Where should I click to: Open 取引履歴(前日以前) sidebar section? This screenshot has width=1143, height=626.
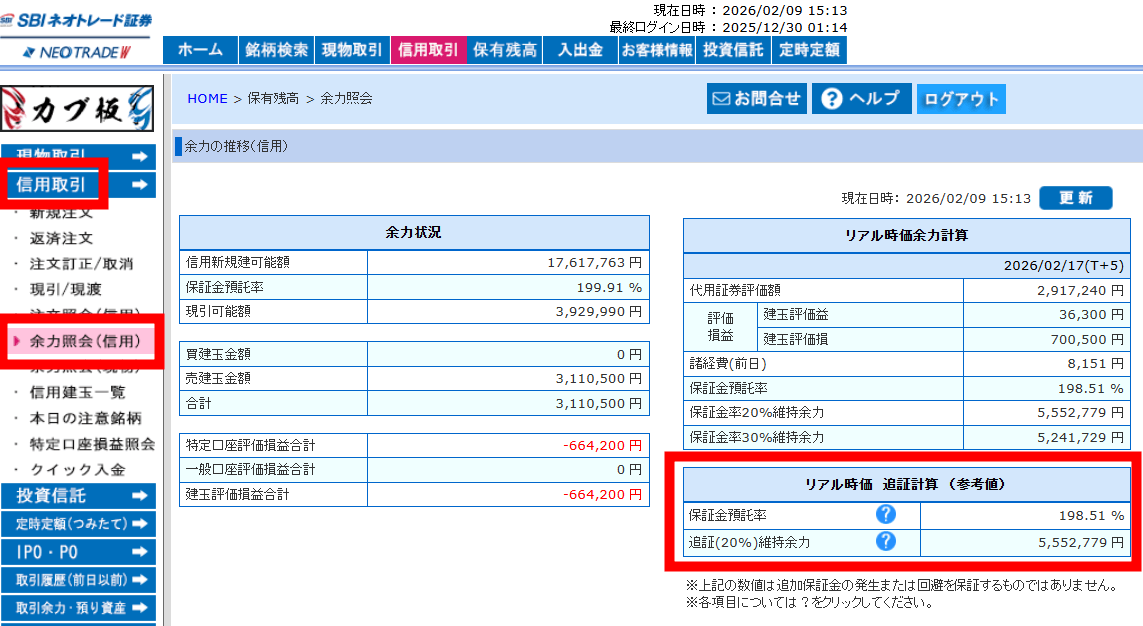78,580
